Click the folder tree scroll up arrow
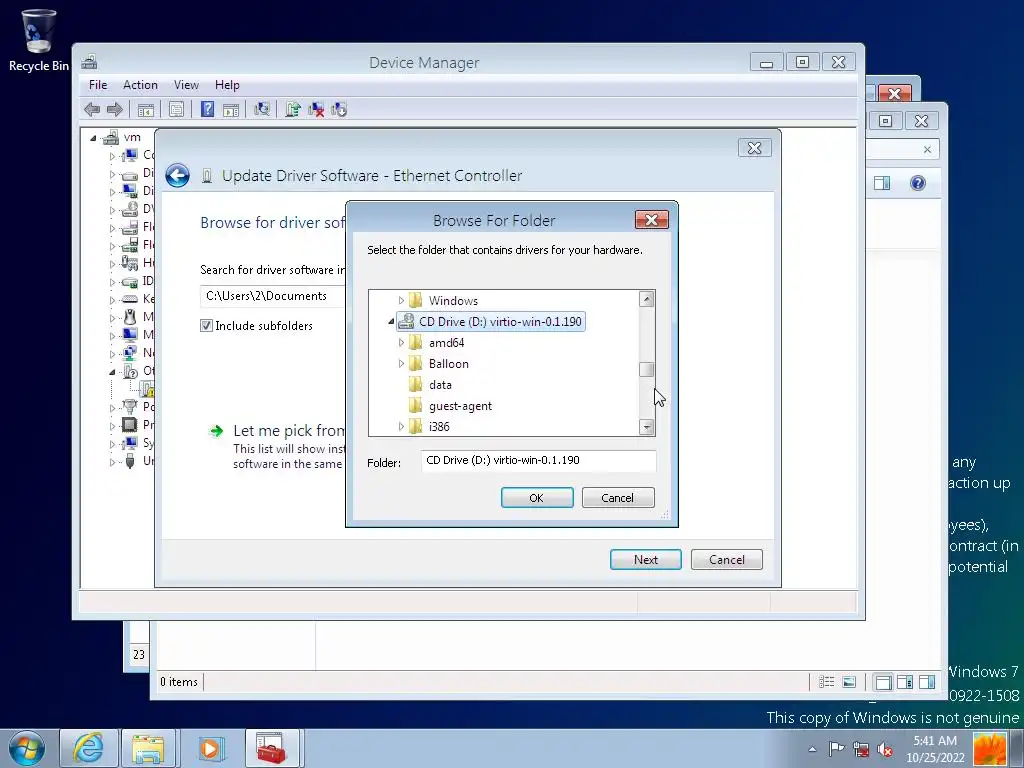Viewport: 1024px width, 768px height. pyautogui.click(x=647, y=299)
